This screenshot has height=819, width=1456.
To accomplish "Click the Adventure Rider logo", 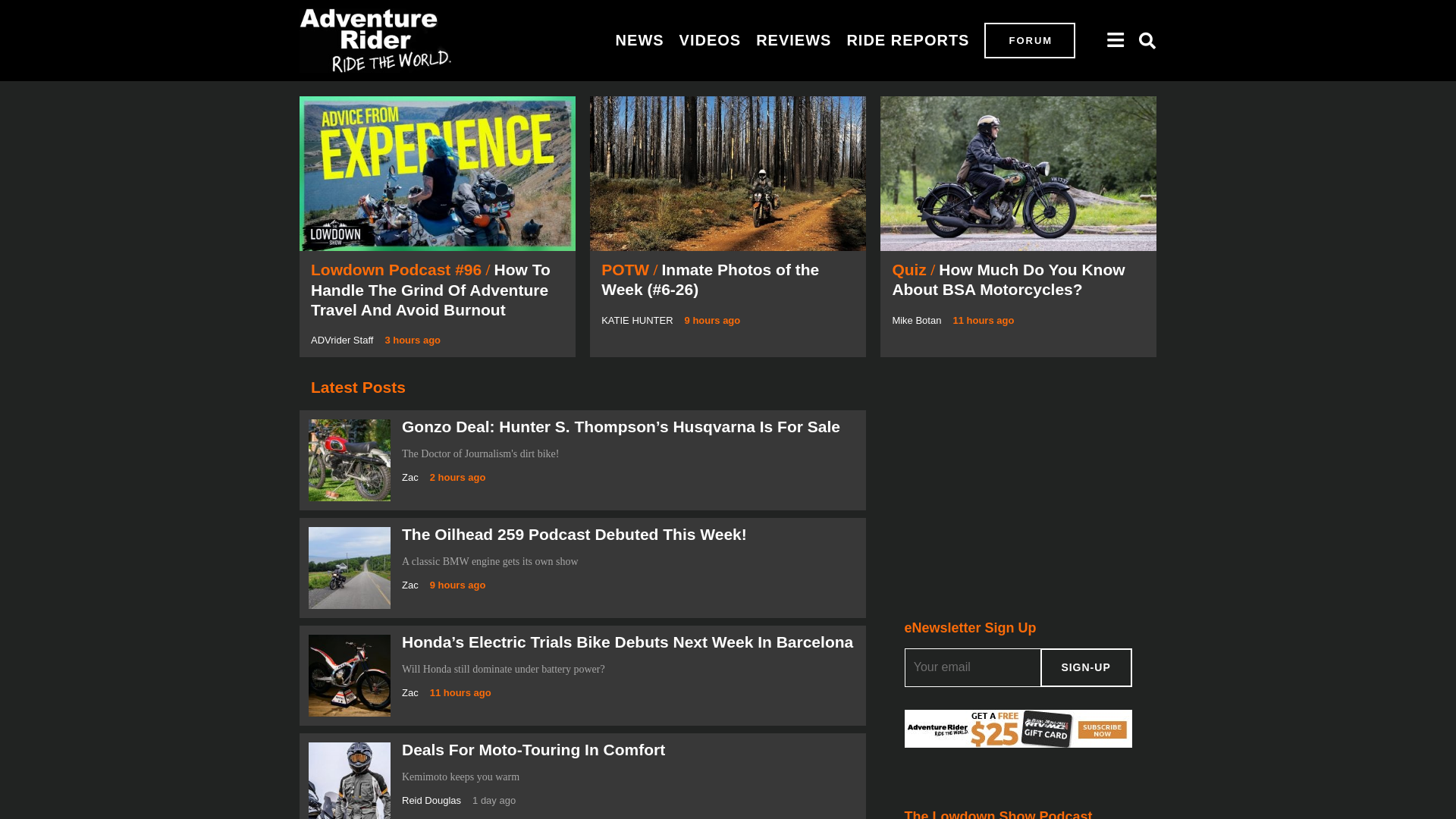I will click(x=375, y=40).
